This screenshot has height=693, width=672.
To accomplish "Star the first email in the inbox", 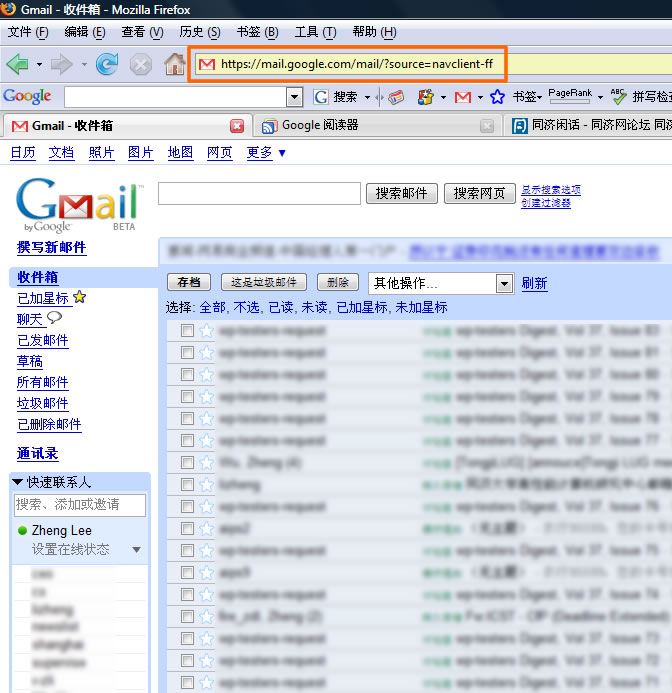I will [206, 330].
